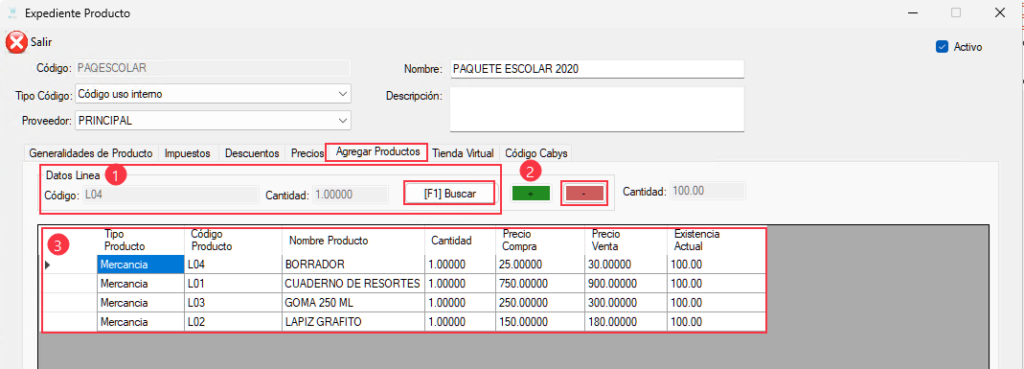Viewport: 1024px width, 369px height.
Task: Open the Tienda Virtual tab
Action: (x=462, y=153)
